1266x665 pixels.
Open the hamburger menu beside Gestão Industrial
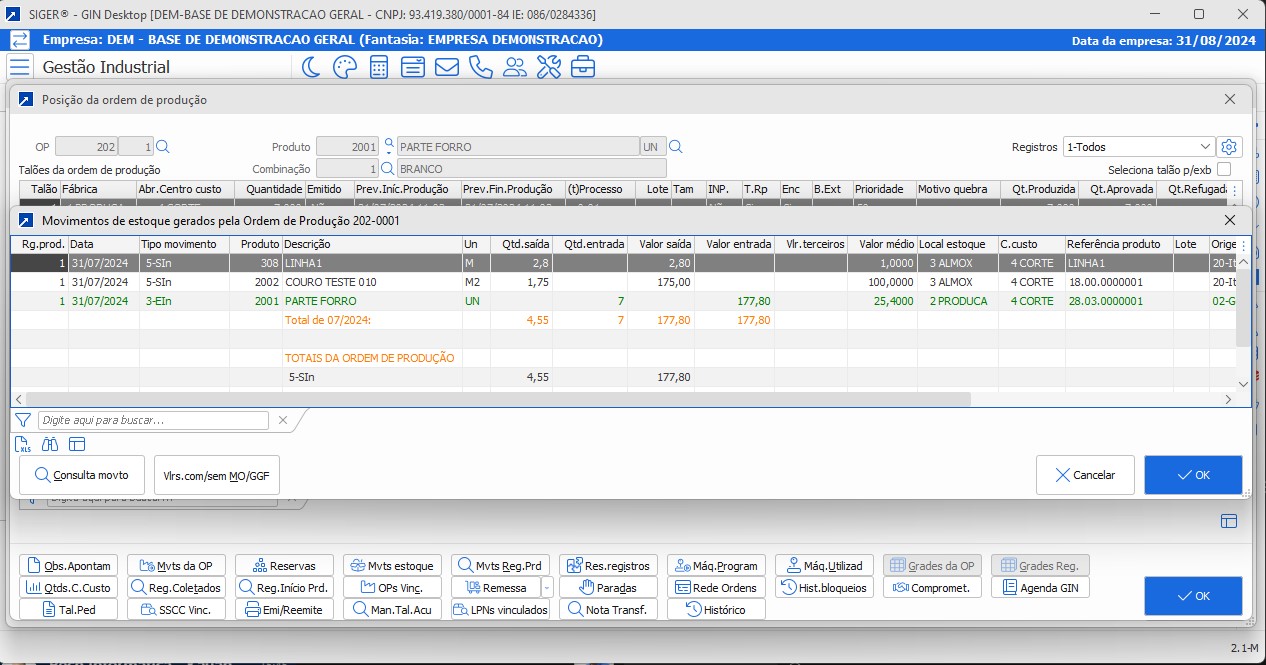coord(19,67)
